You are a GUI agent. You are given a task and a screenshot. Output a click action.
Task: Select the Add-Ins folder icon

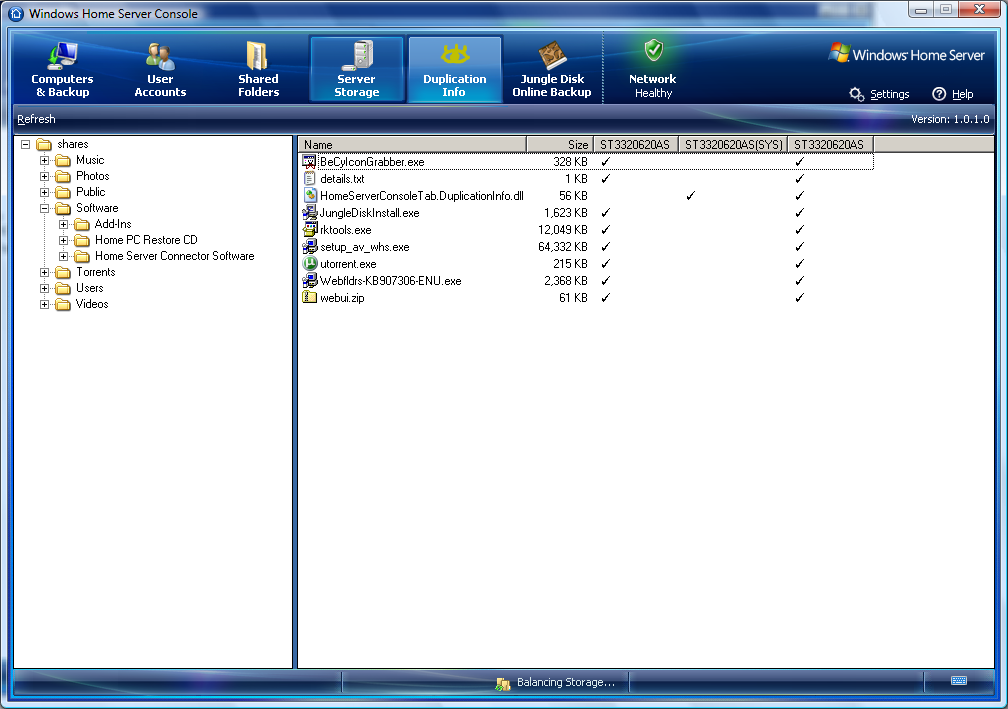tap(82, 224)
